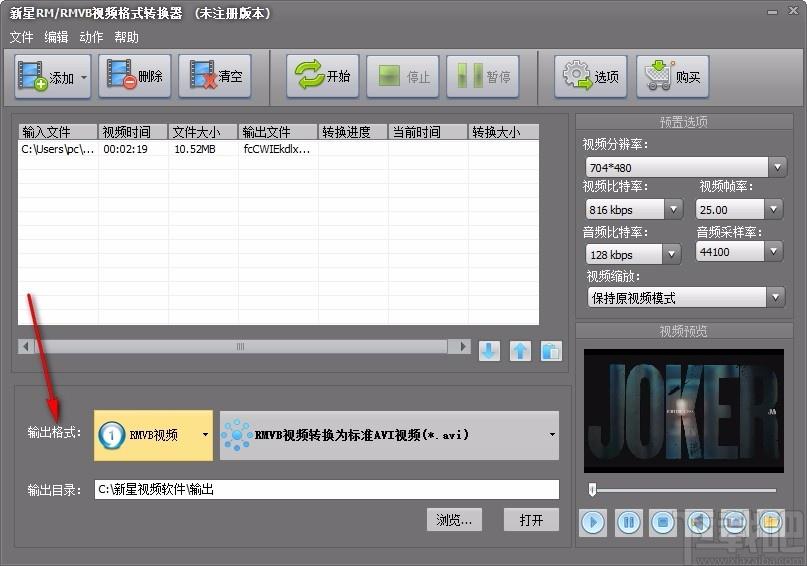
Task: Open the 动作 menu
Action: pyautogui.click(x=91, y=37)
